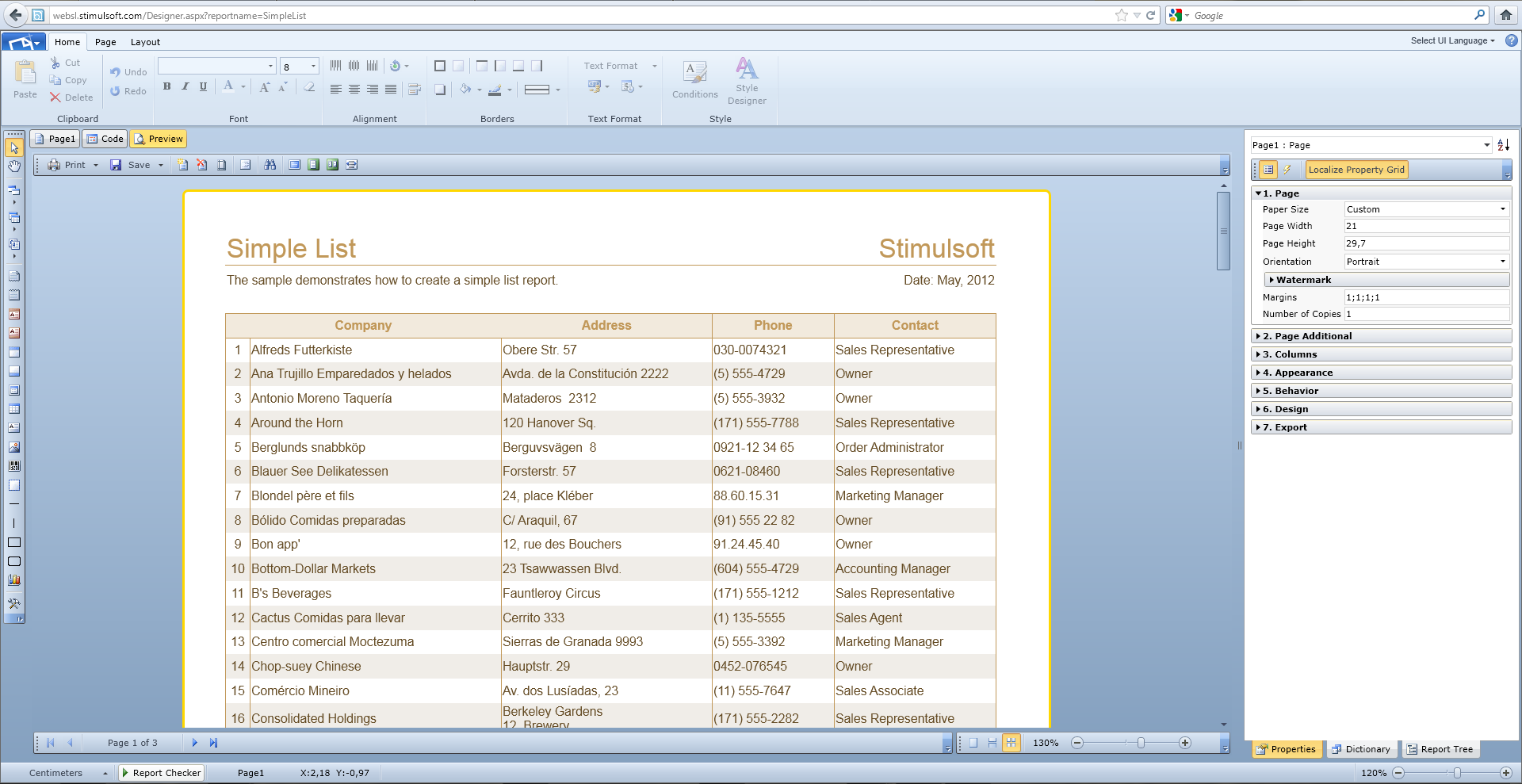This screenshot has height=784, width=1522.
Task: Open the Conditions editor
Action: 694,74
